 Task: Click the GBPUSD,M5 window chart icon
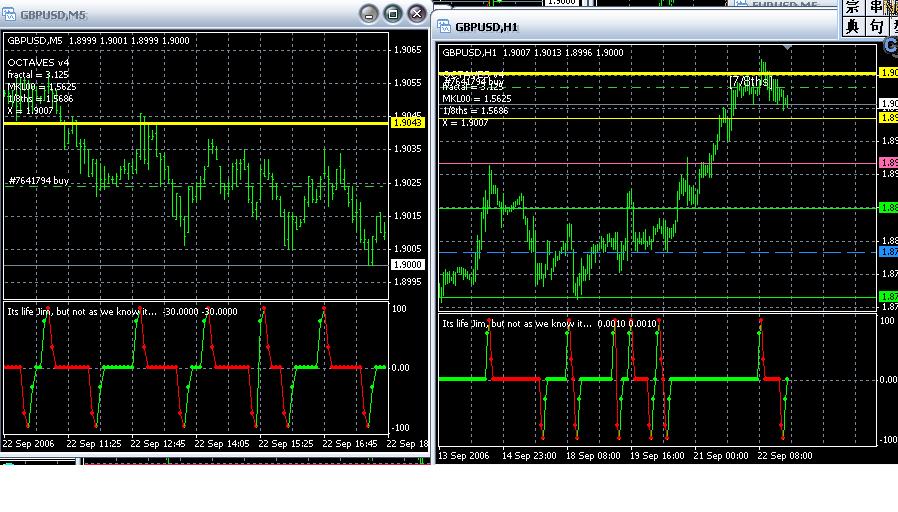pyautogui.click(x=9, y=14)
